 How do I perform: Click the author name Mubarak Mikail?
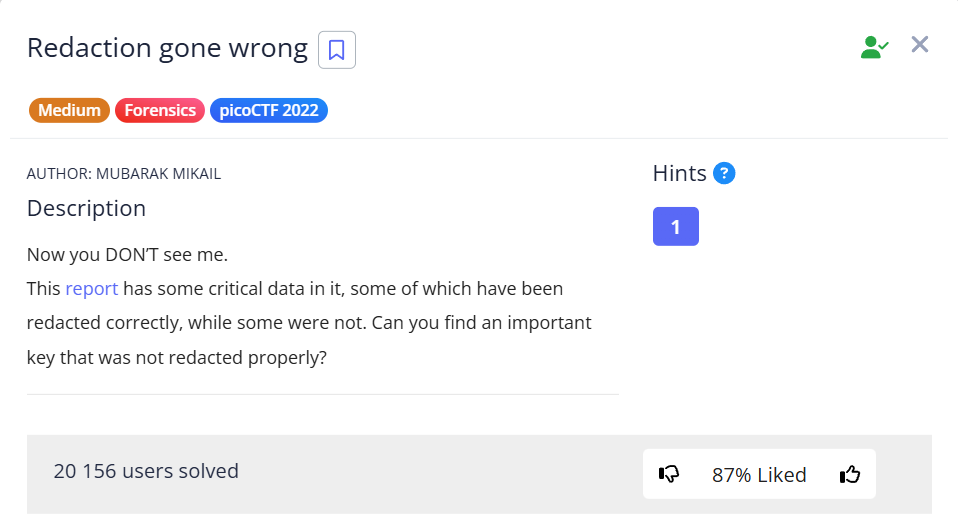(158, 174)
